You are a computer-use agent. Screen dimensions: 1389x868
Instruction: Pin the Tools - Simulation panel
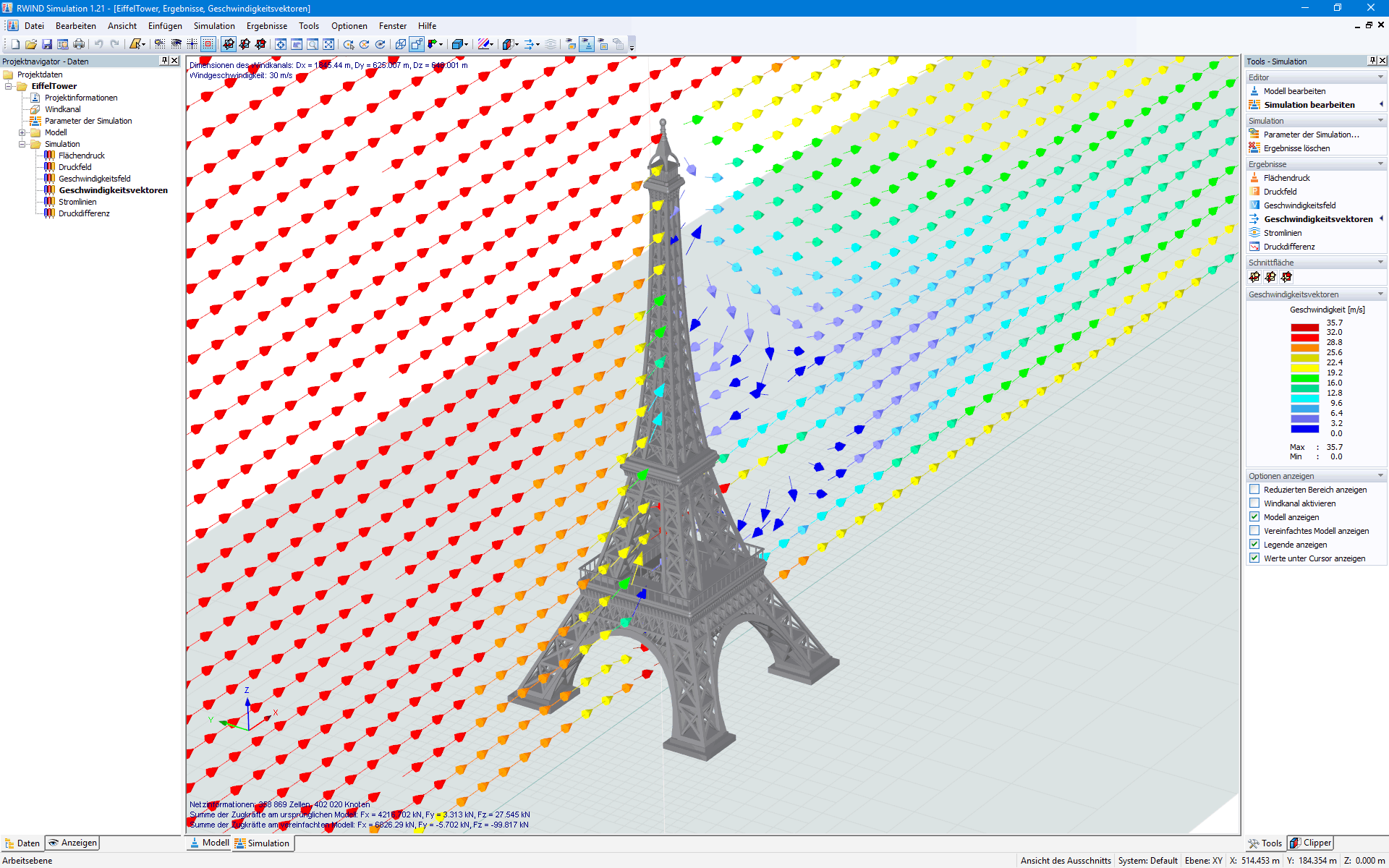coord(1372,61)
